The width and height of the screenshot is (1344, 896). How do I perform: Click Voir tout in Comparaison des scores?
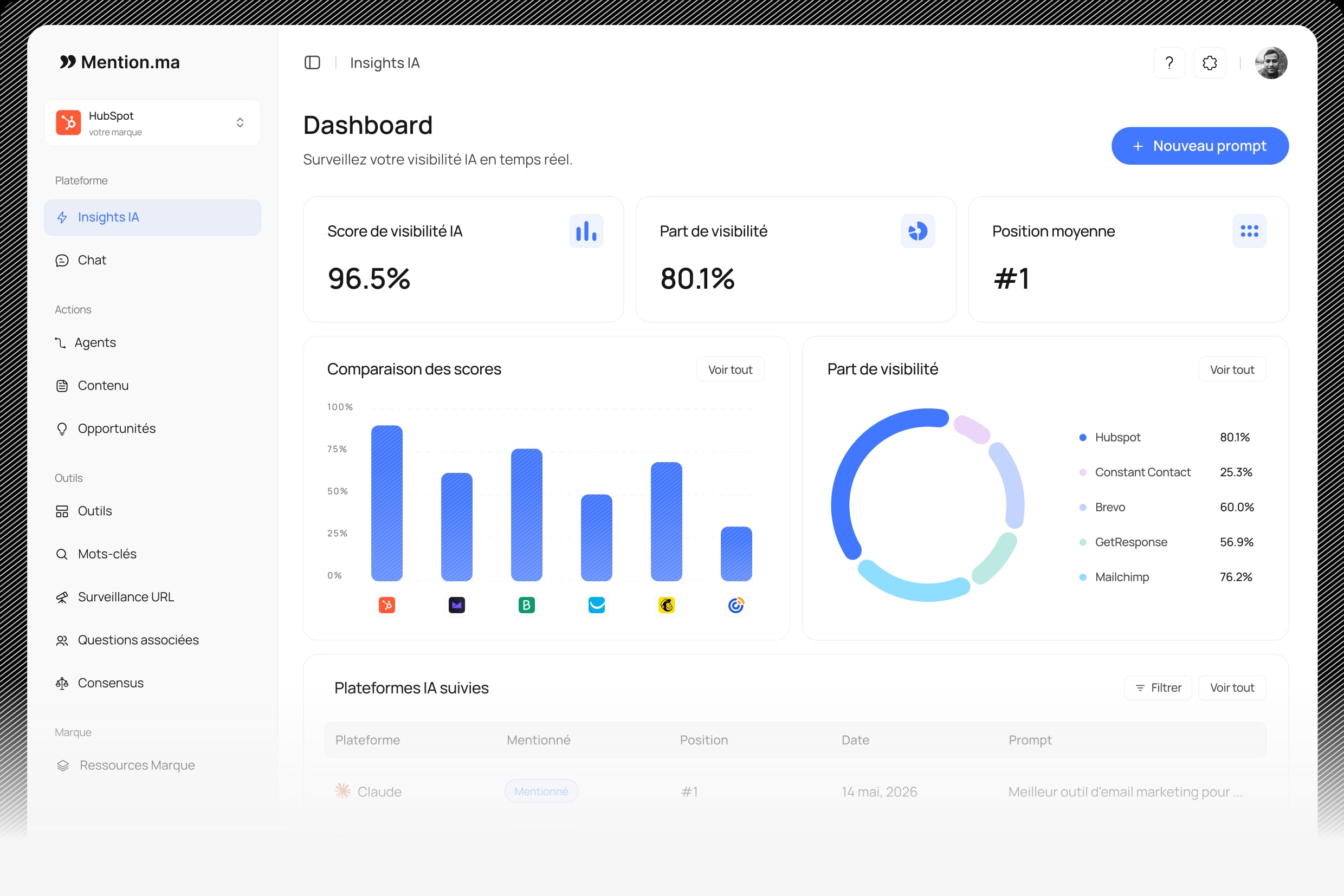730,369
